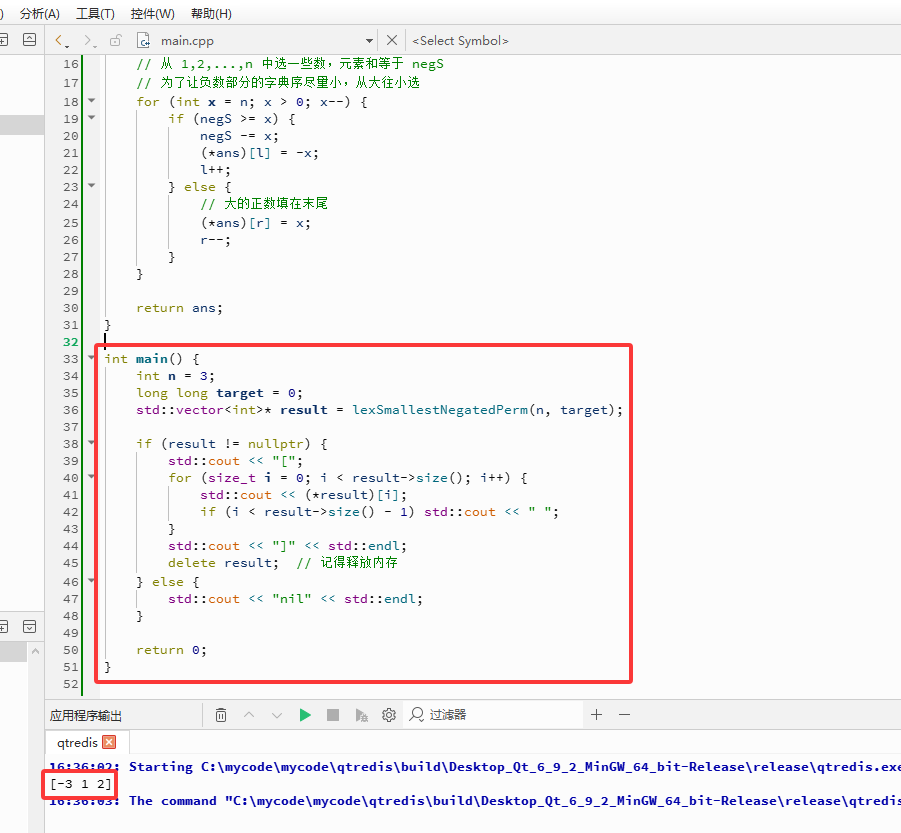This screenshot has width=901, height=833.
Task: Open the Select Symbol combo box
Action: 460,41
